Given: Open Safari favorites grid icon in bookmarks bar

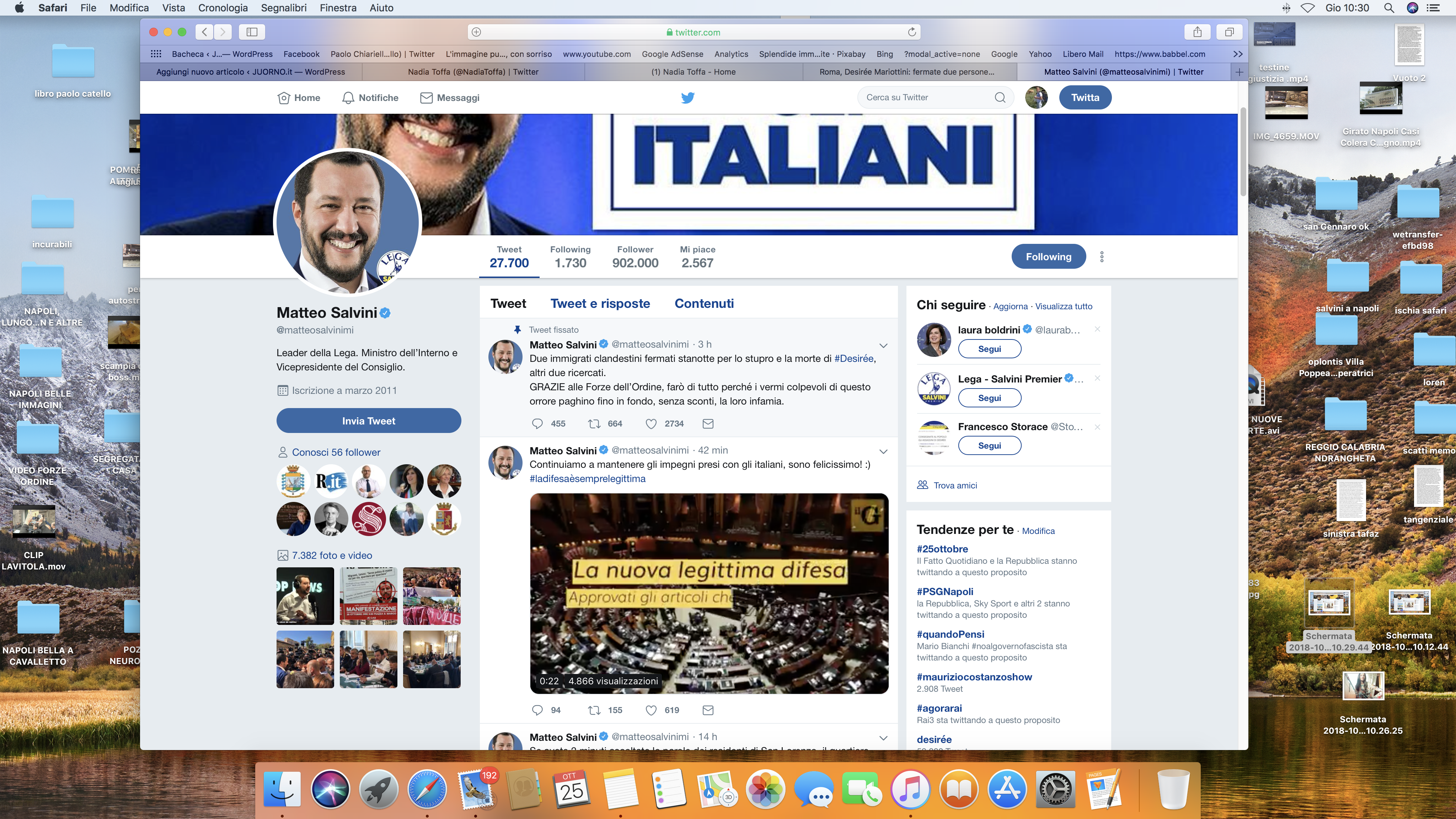Looking at the screenshot, I should coord(156,54).
